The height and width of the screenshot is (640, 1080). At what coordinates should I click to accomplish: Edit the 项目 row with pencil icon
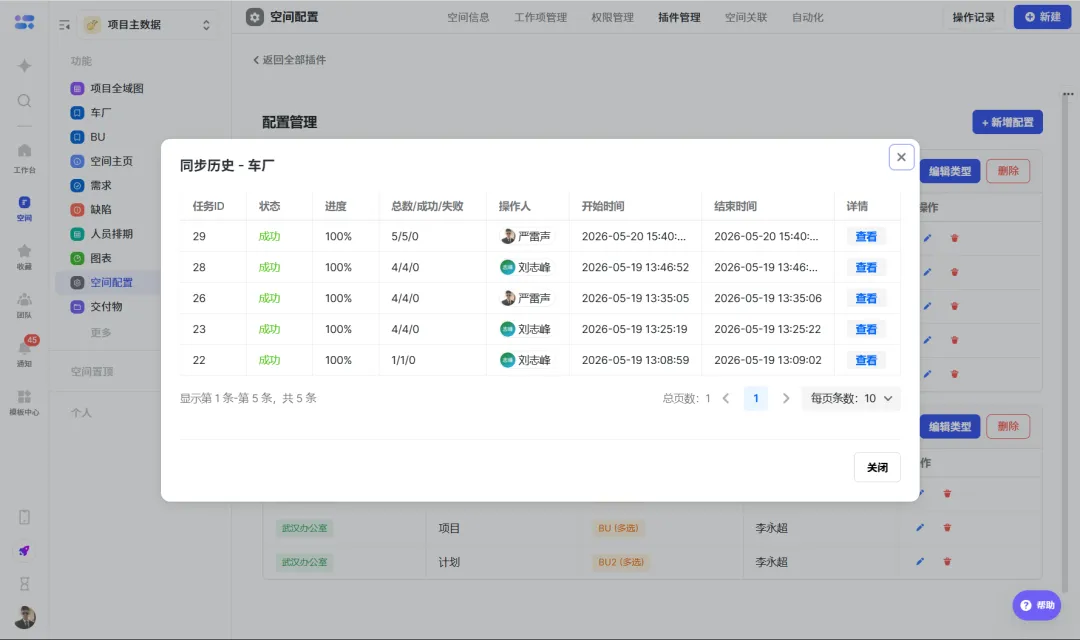920,528
